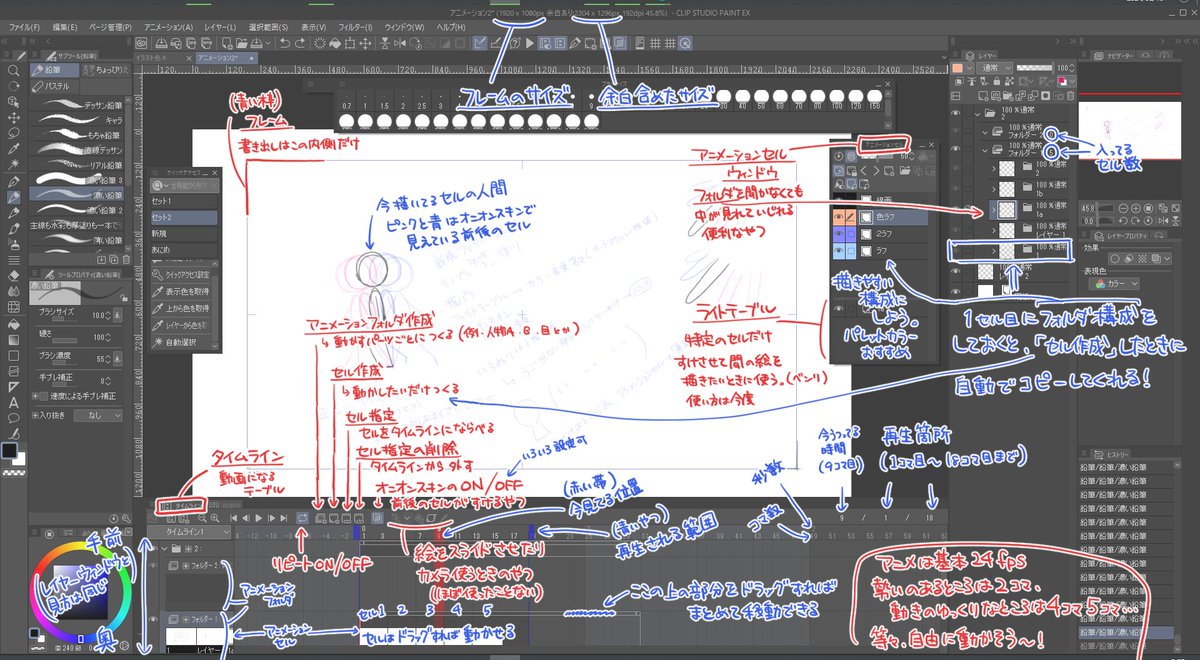Open the タイムライン1 timeline selector dropdown
The image size is (1200, 660).
pyautogui.click(x=190, y=534)
